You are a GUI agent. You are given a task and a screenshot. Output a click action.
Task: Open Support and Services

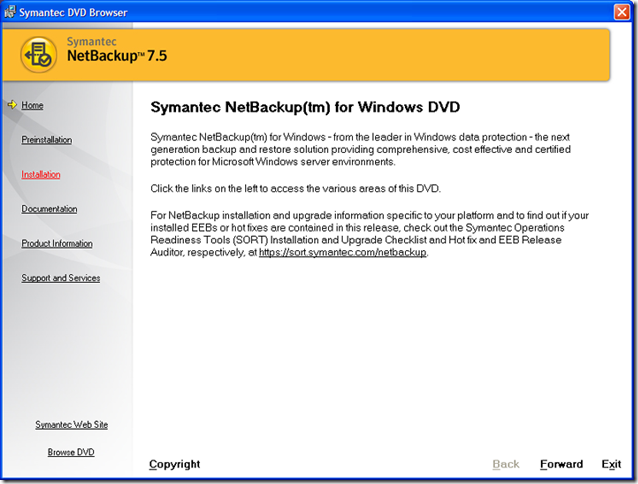pos(61,278)
